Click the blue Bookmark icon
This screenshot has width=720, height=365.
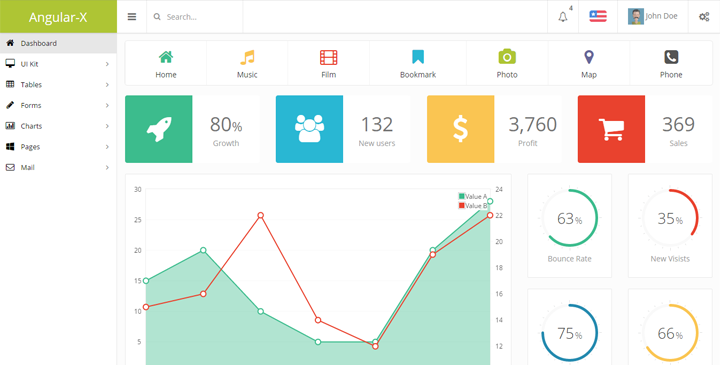[x=418, y=57]
